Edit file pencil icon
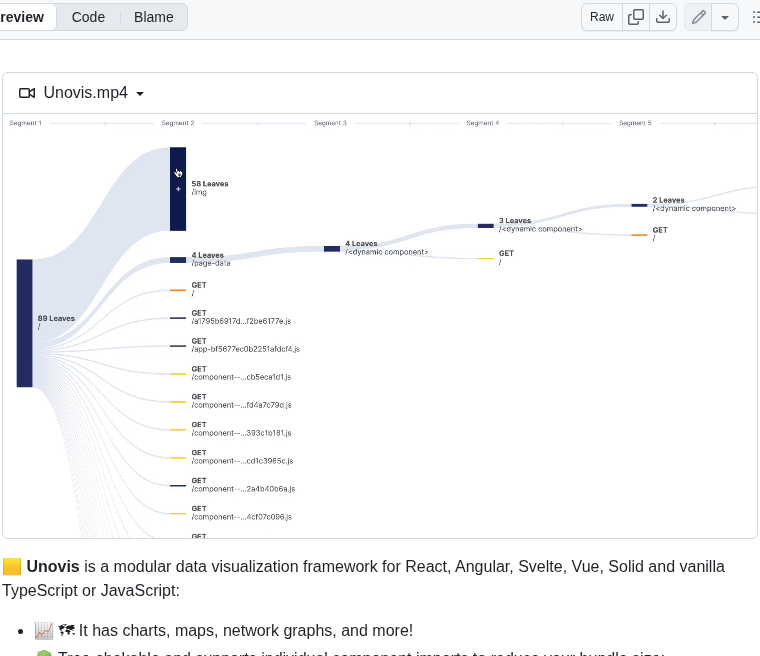Screen dimensions: 760x656 click(x=698, y=17)
